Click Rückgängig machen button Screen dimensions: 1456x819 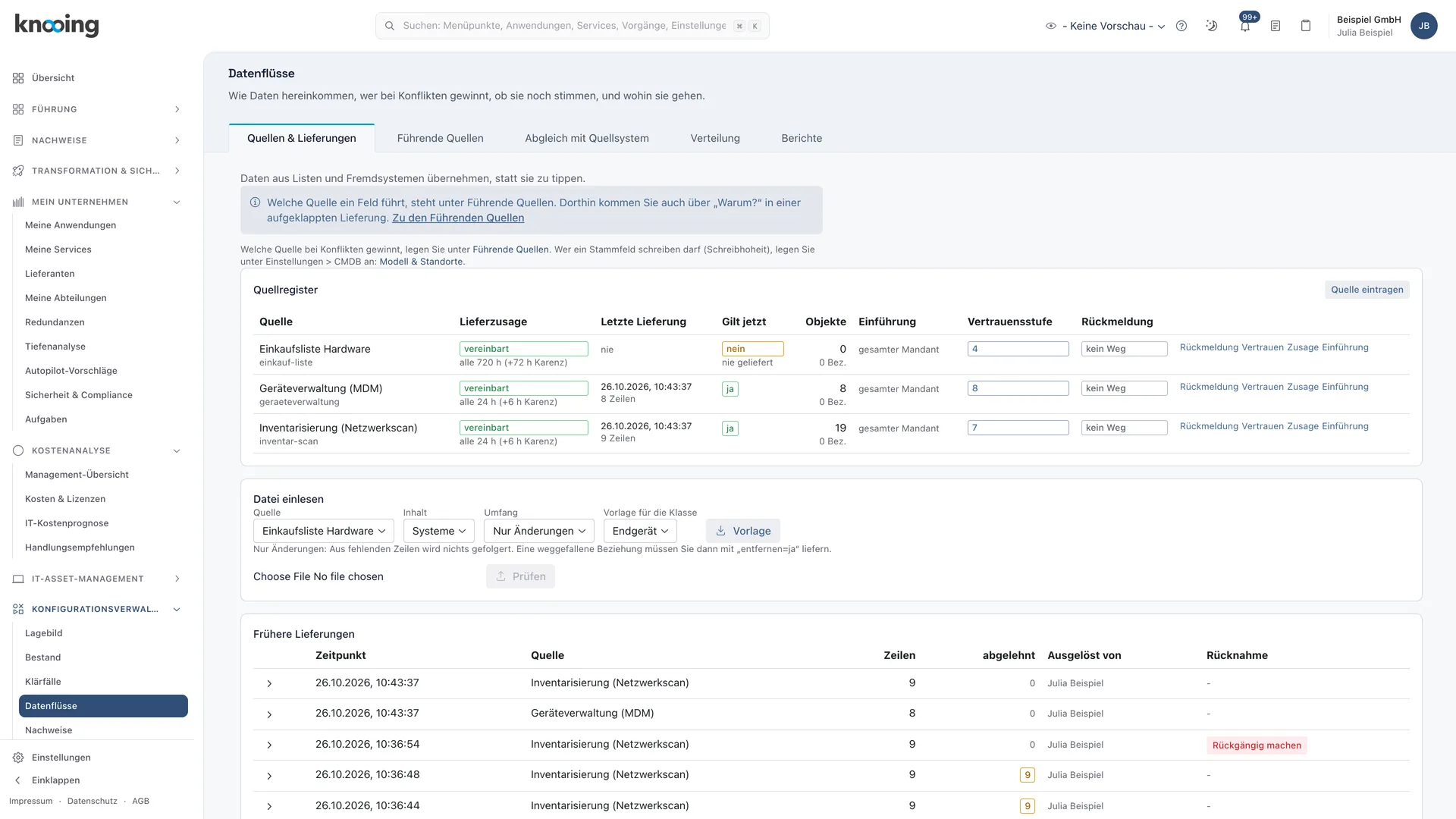pos(1257,745)
